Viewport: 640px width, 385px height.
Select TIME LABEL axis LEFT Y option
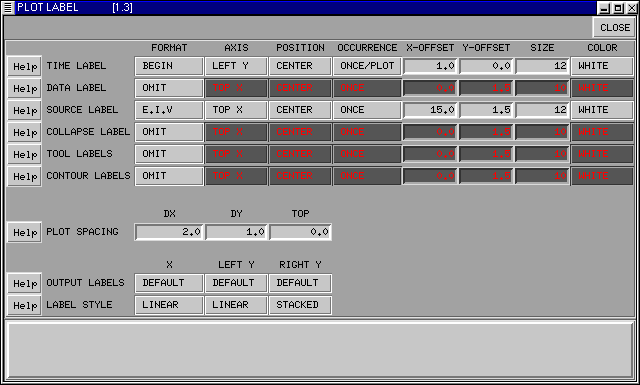[236, 66]
